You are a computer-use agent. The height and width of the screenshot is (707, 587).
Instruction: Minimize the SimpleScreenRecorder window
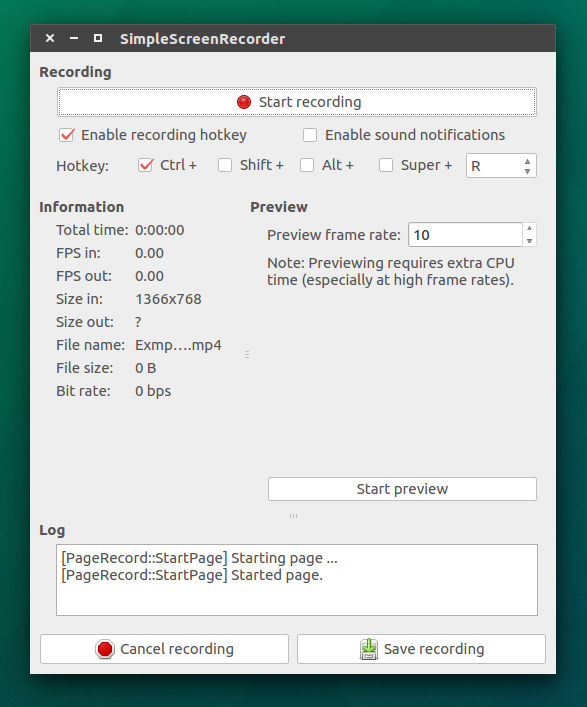pyautogui.click(x=74, y=38)
